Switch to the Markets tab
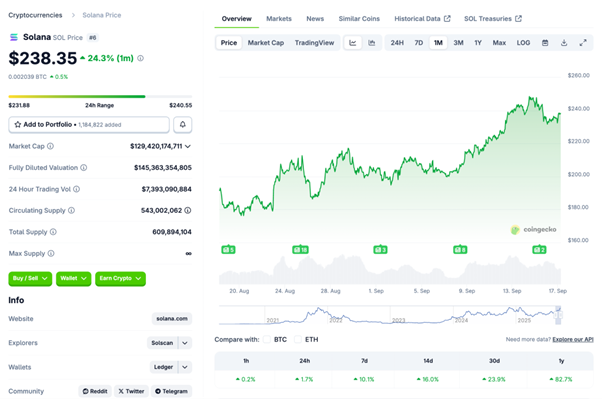 pyautogui.click(x=279, y=18)
